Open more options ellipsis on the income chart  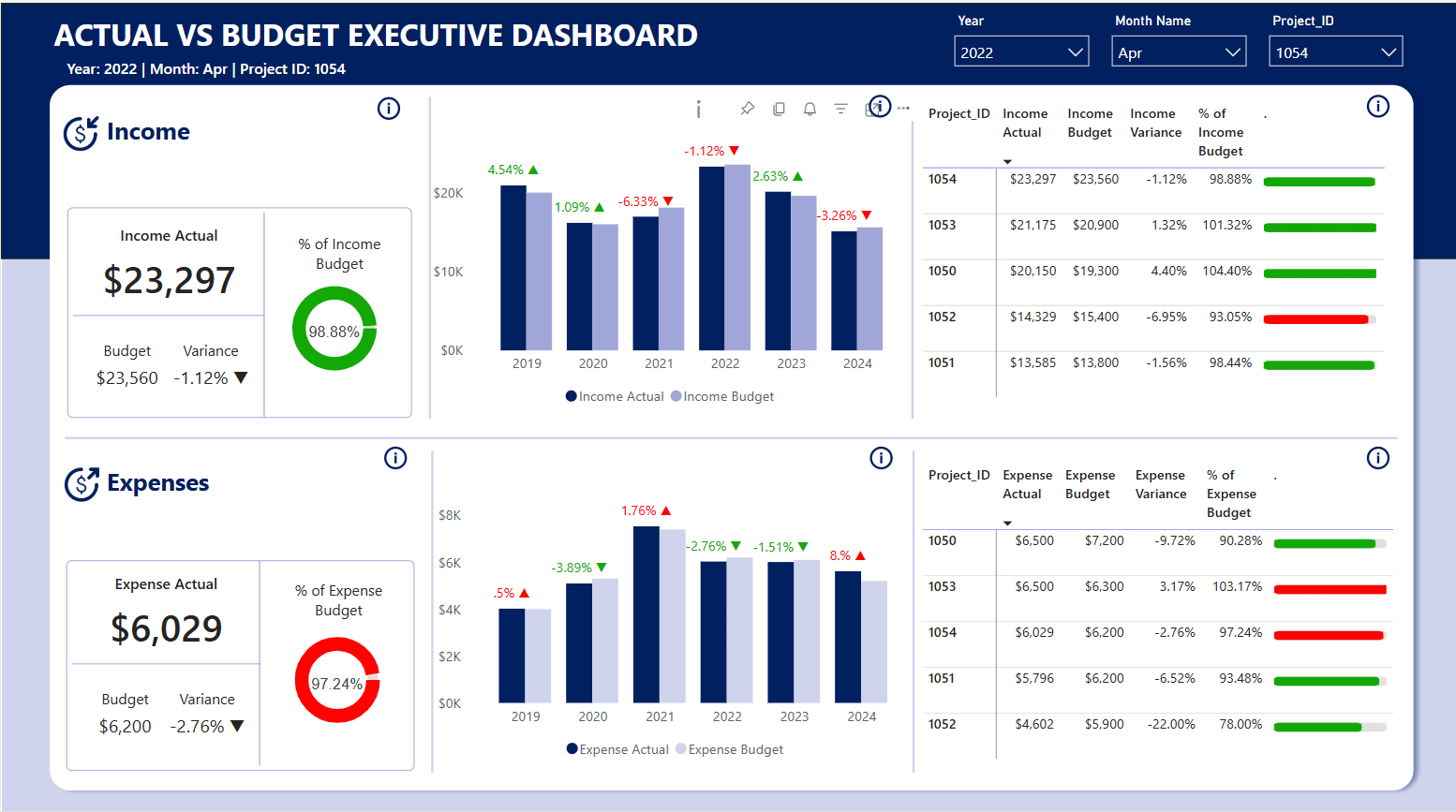[903, 109]
